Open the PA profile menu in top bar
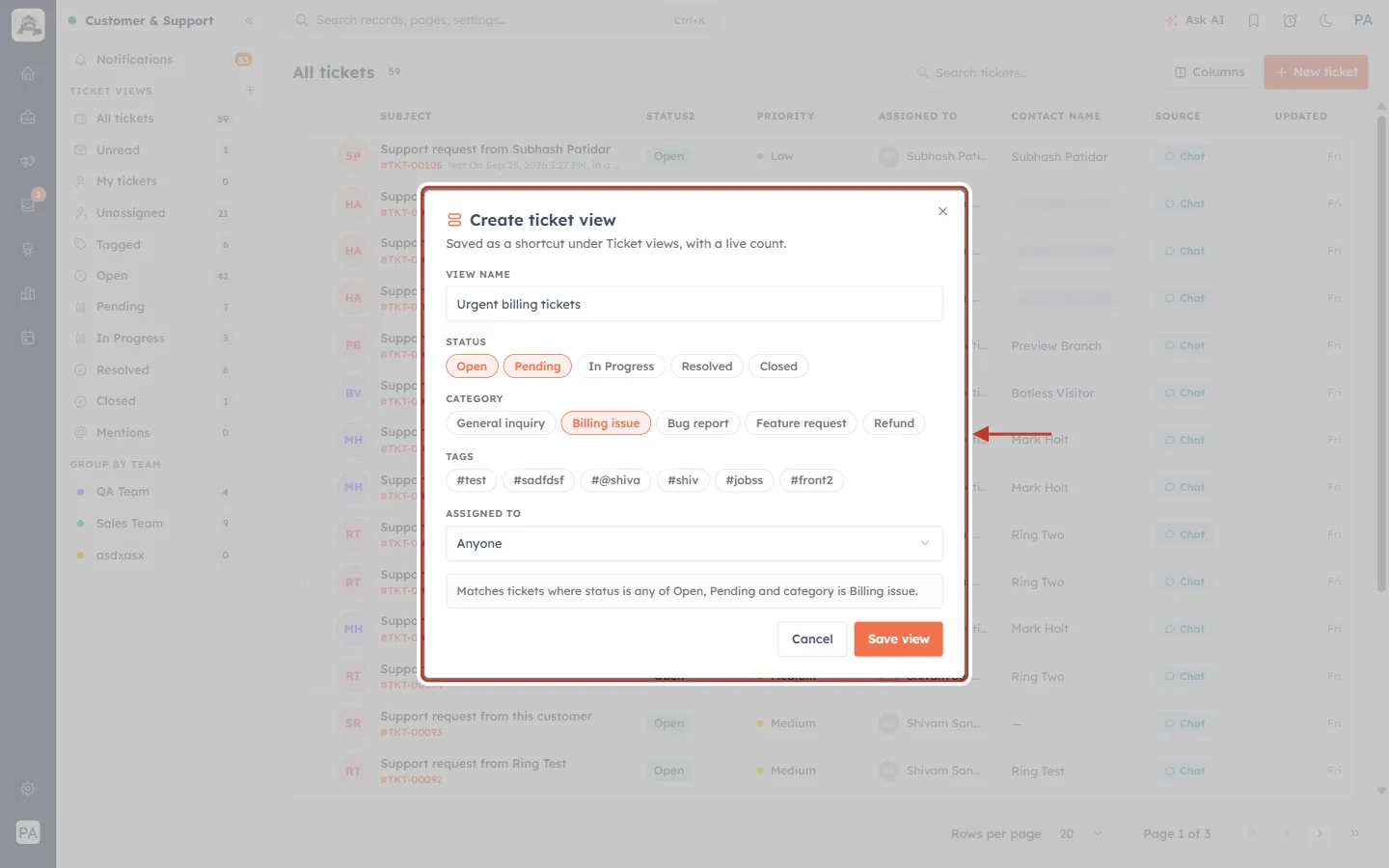Screen dimensions: 1389x868 1363,20
